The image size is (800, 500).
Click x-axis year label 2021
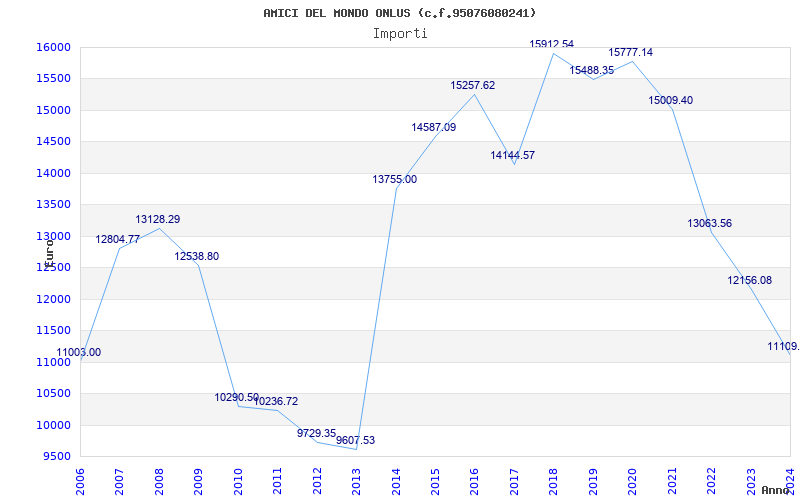672,482
